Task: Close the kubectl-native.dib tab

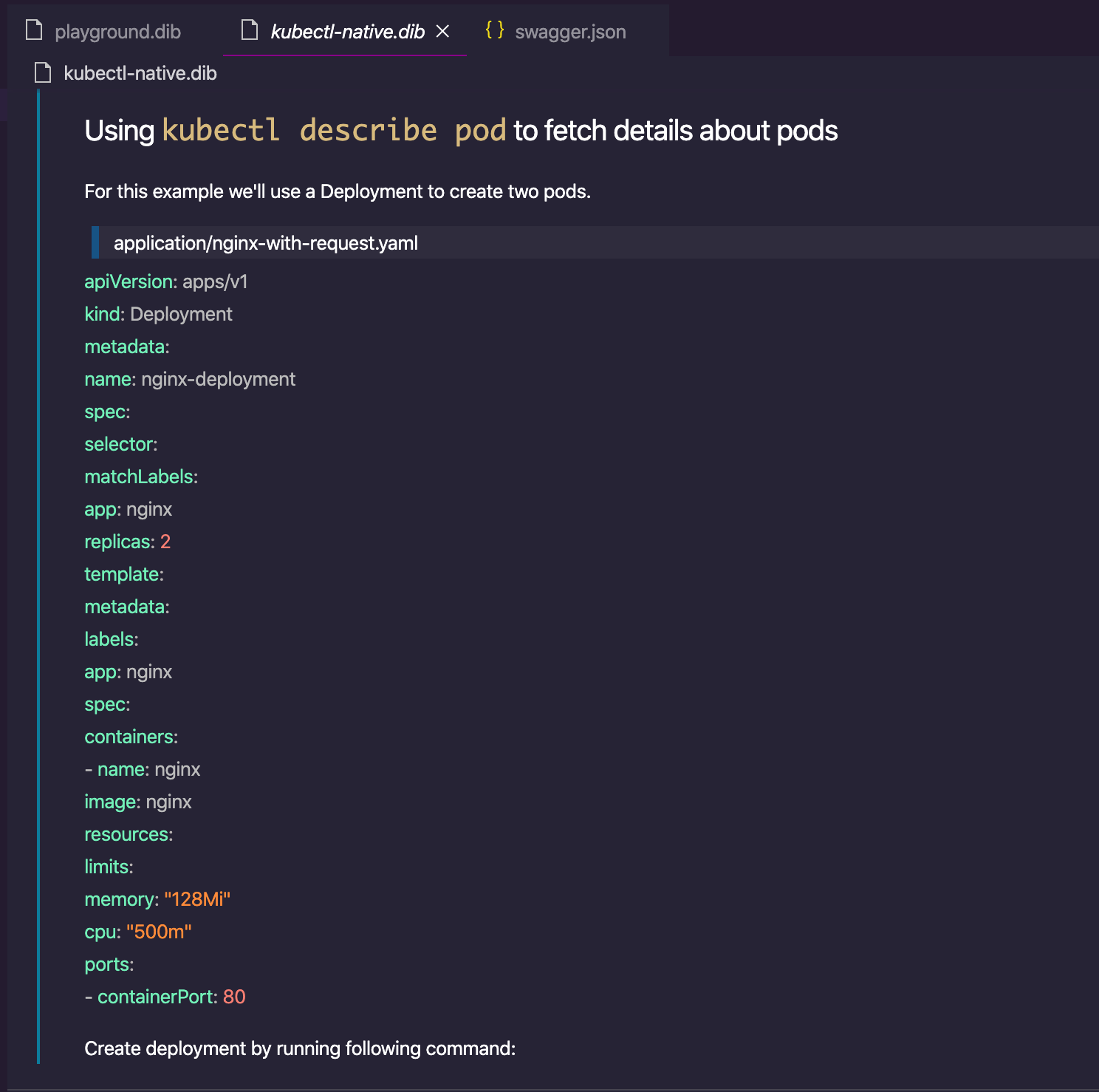Action: click(x=442, y=32)
